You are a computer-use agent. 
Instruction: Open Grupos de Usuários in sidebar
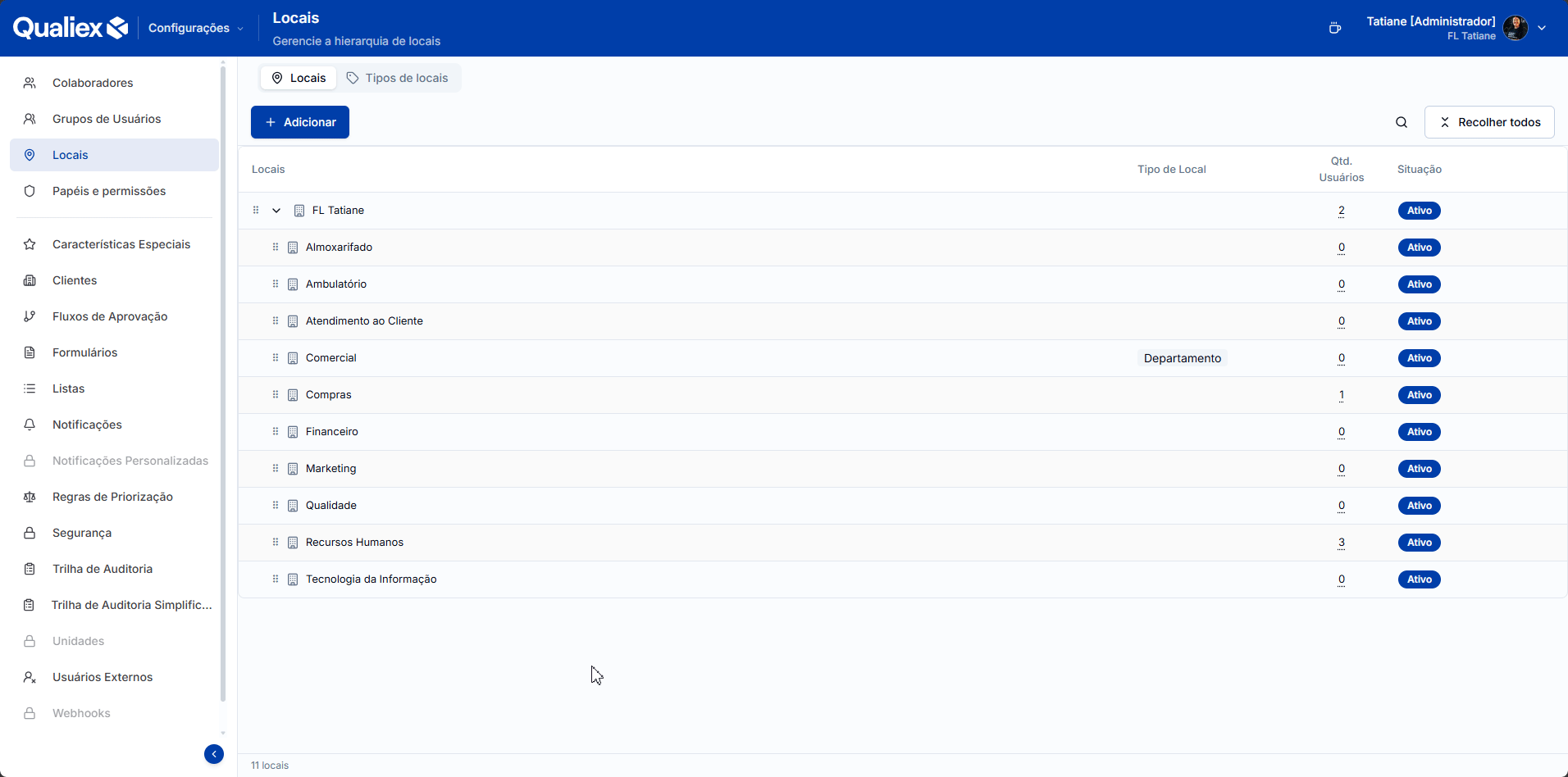(114, 119)
